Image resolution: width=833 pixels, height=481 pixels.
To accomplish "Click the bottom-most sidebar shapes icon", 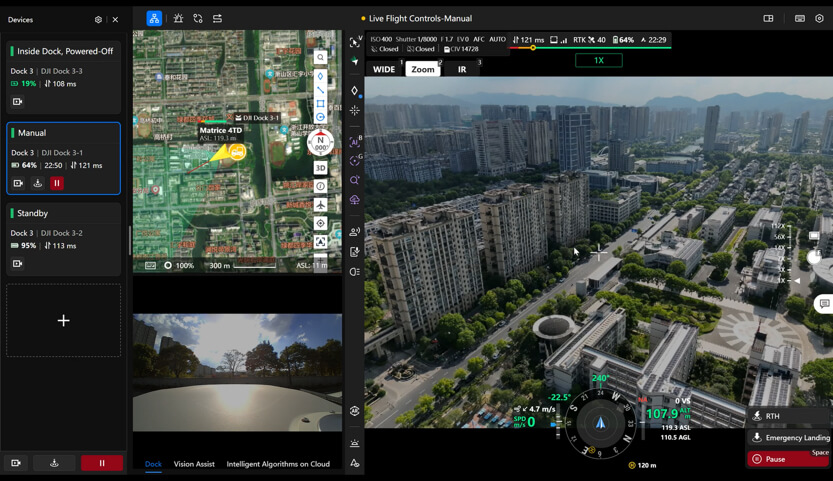I will click(355, 463).
